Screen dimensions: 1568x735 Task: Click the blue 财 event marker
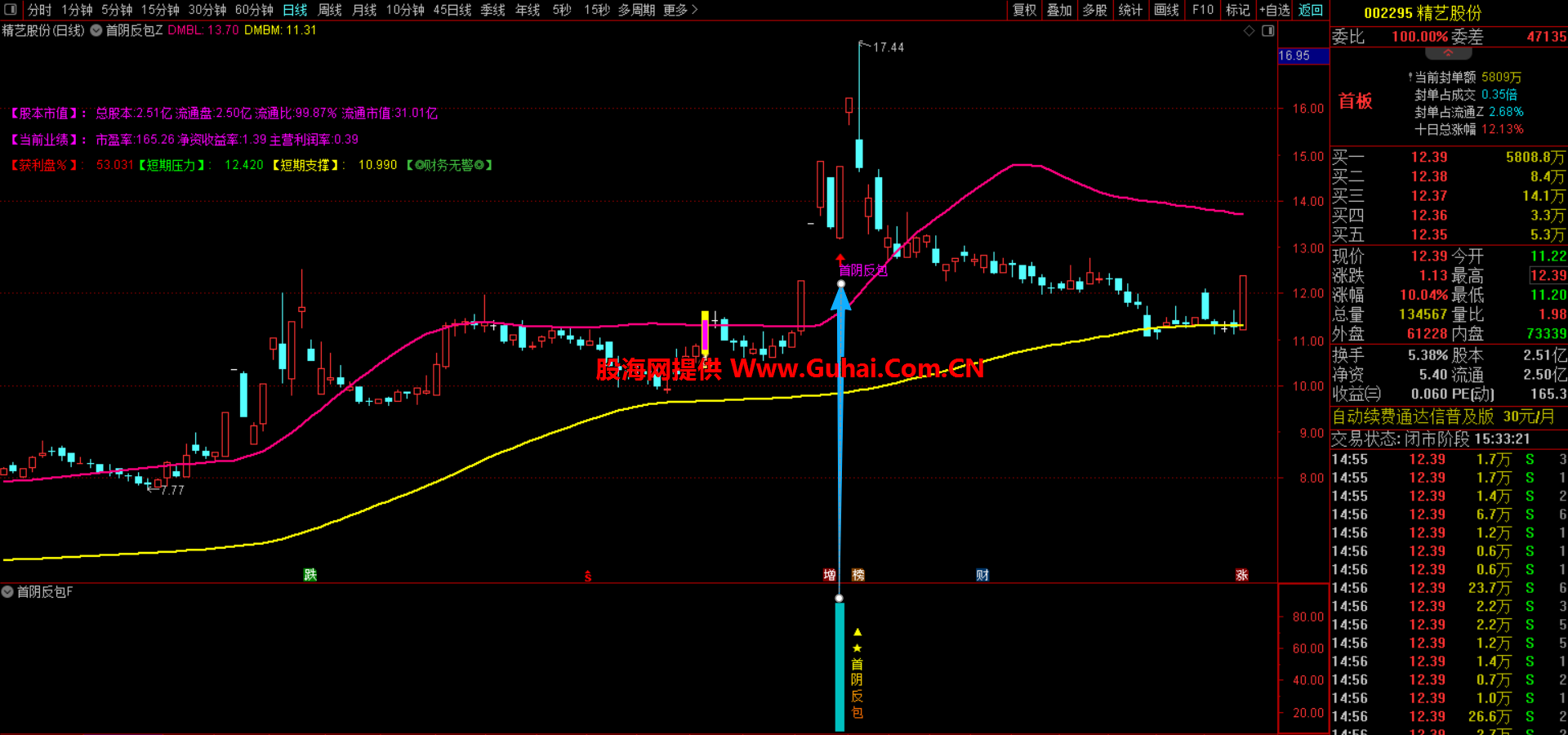tap(982, 575)
